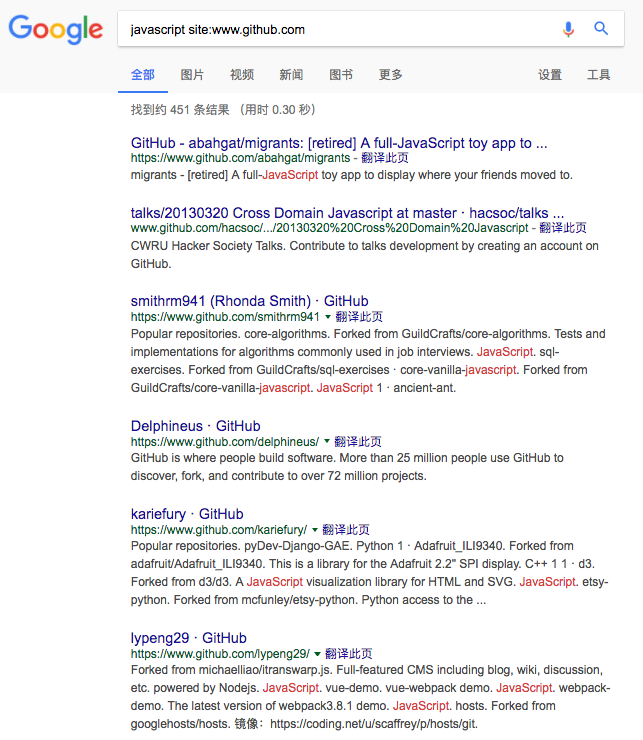Viewport: 643px width, 740px height.
Task: Click snippet 'CWRU Hacker Society Talks'
Action: (208, 246)
